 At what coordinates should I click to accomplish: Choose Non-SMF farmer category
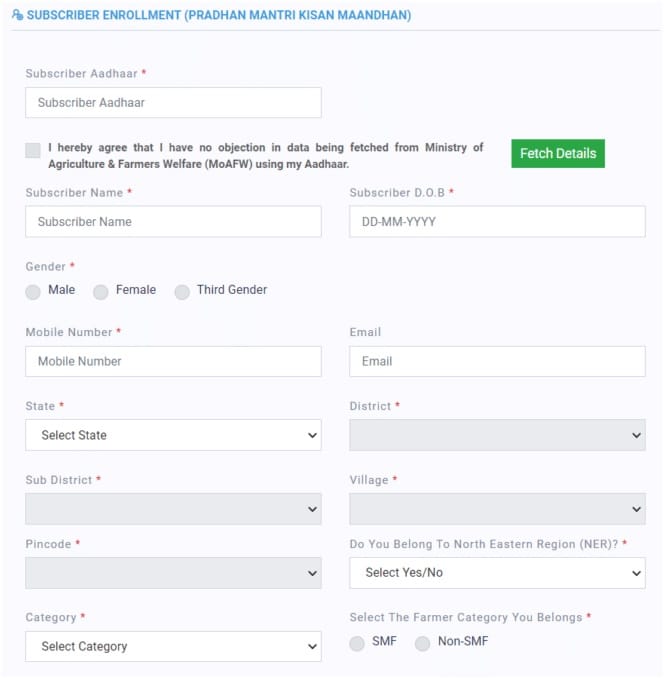[423, 643]
